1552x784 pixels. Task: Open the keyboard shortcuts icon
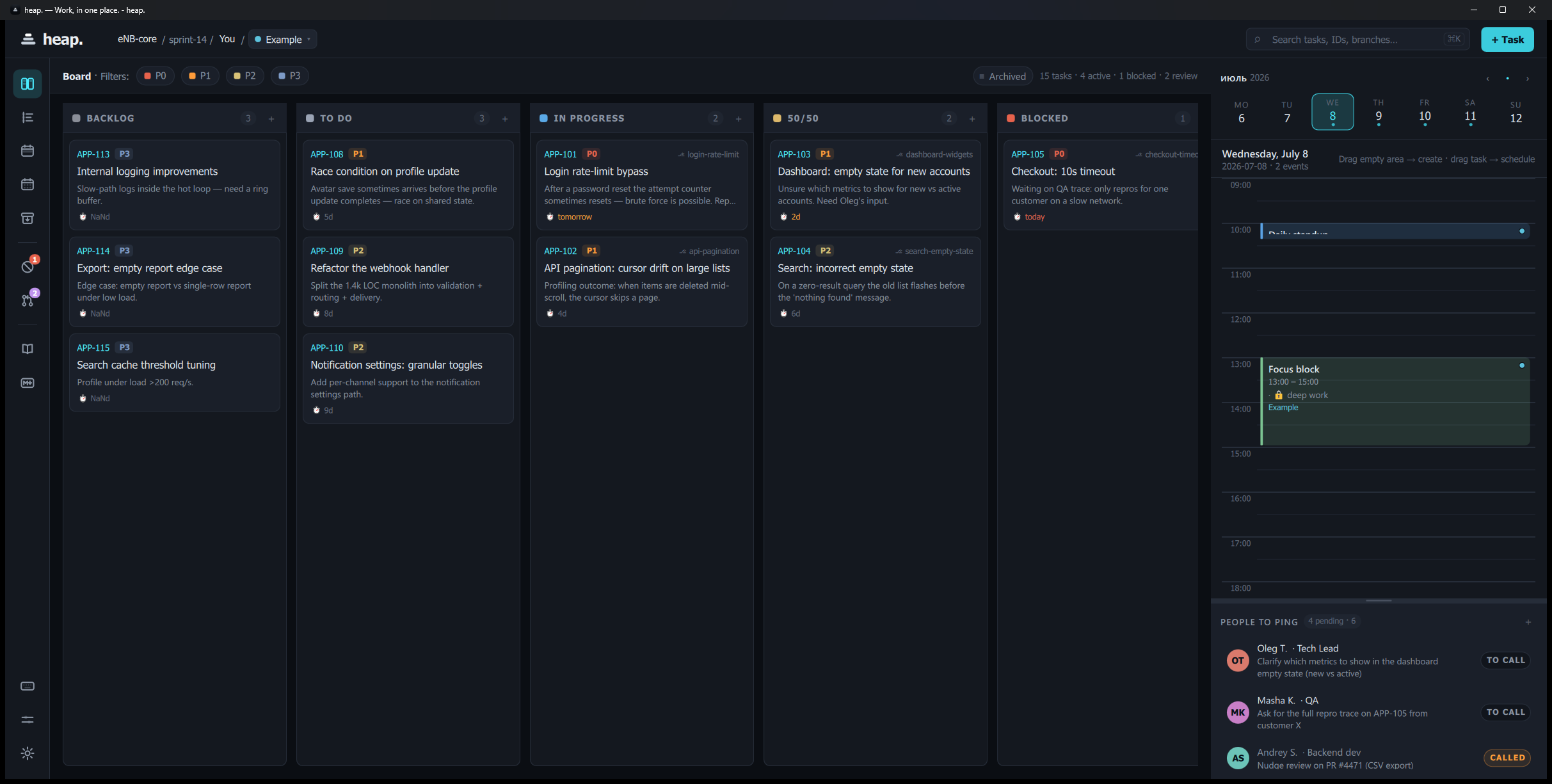[x=28, y=686]
